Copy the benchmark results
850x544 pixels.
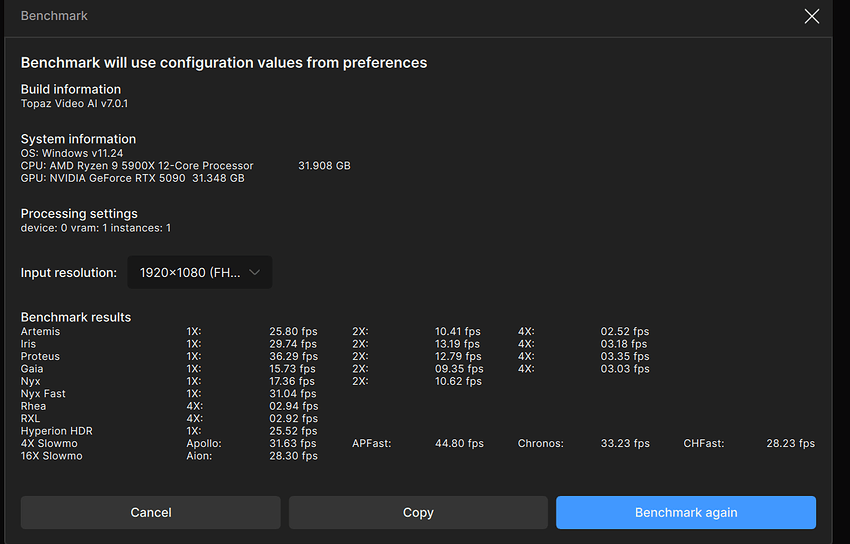coord(418,512)
